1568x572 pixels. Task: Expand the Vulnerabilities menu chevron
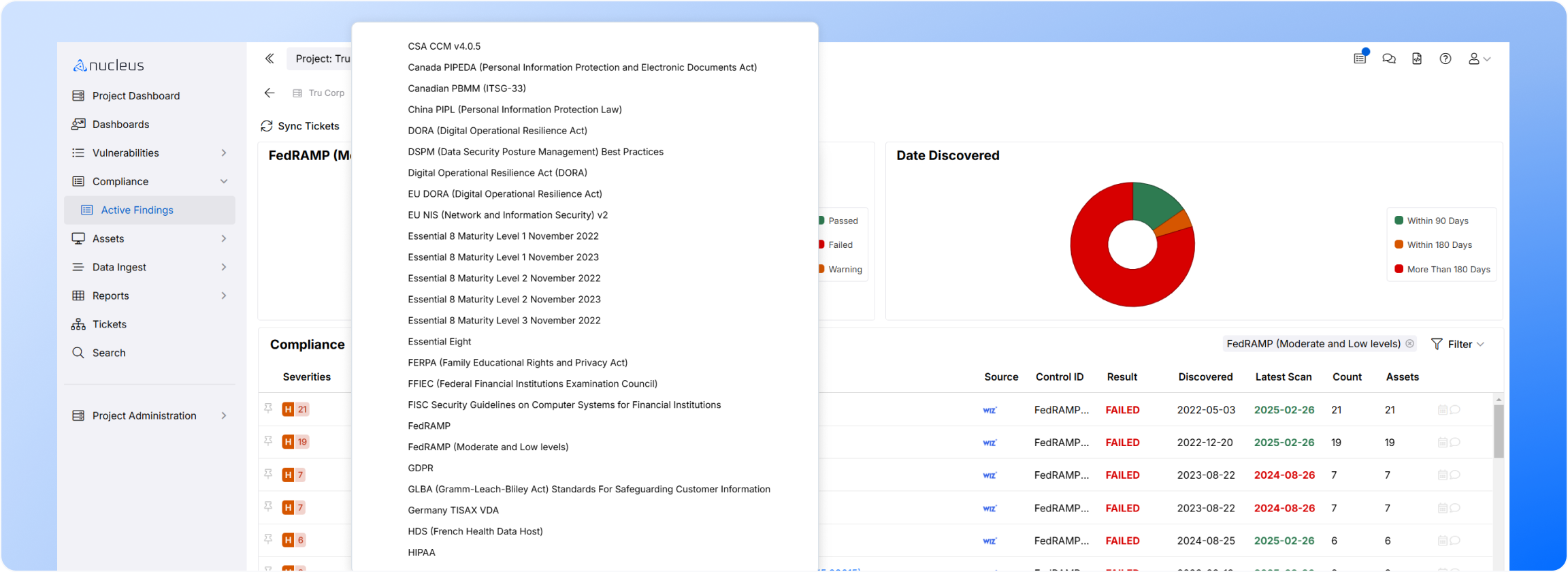pyautogui.click(x=224, y=153)
